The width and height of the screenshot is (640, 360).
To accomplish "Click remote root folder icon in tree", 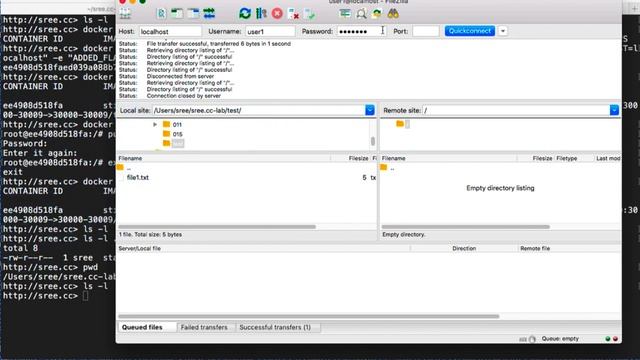I will (400, 123).
